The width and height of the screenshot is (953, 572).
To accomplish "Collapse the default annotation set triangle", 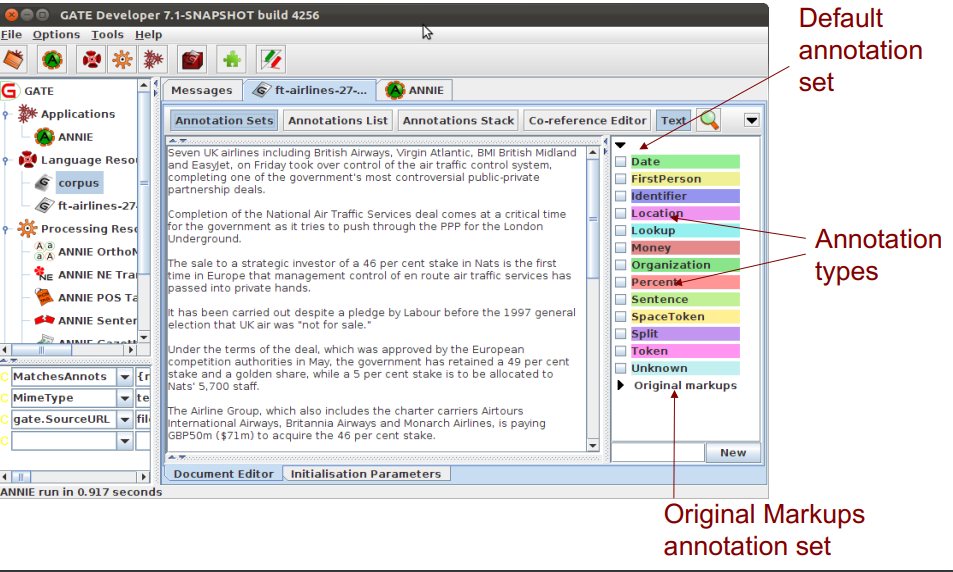I will coord(620,145).
